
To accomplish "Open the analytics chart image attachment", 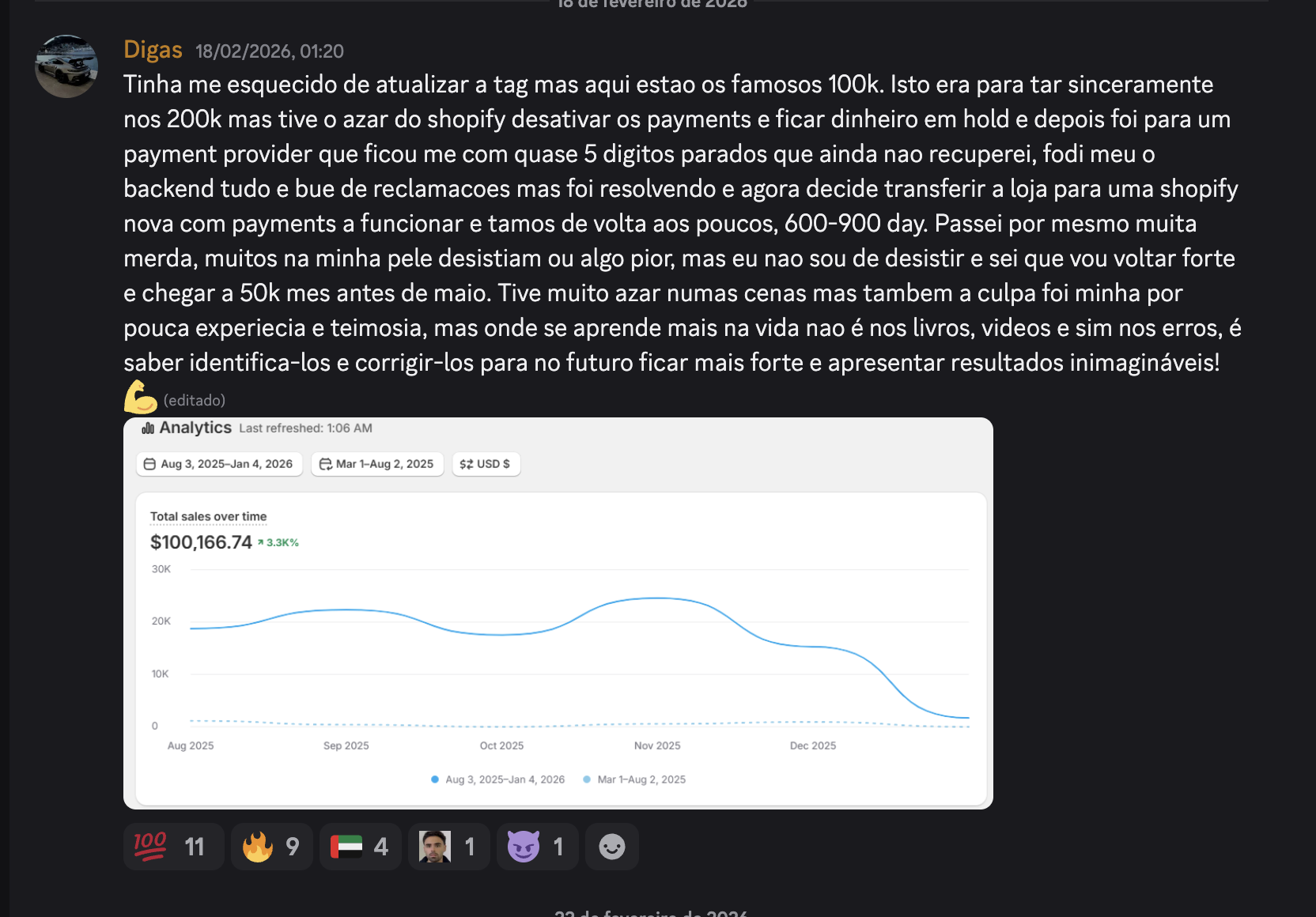I will [x=558, y=632].
